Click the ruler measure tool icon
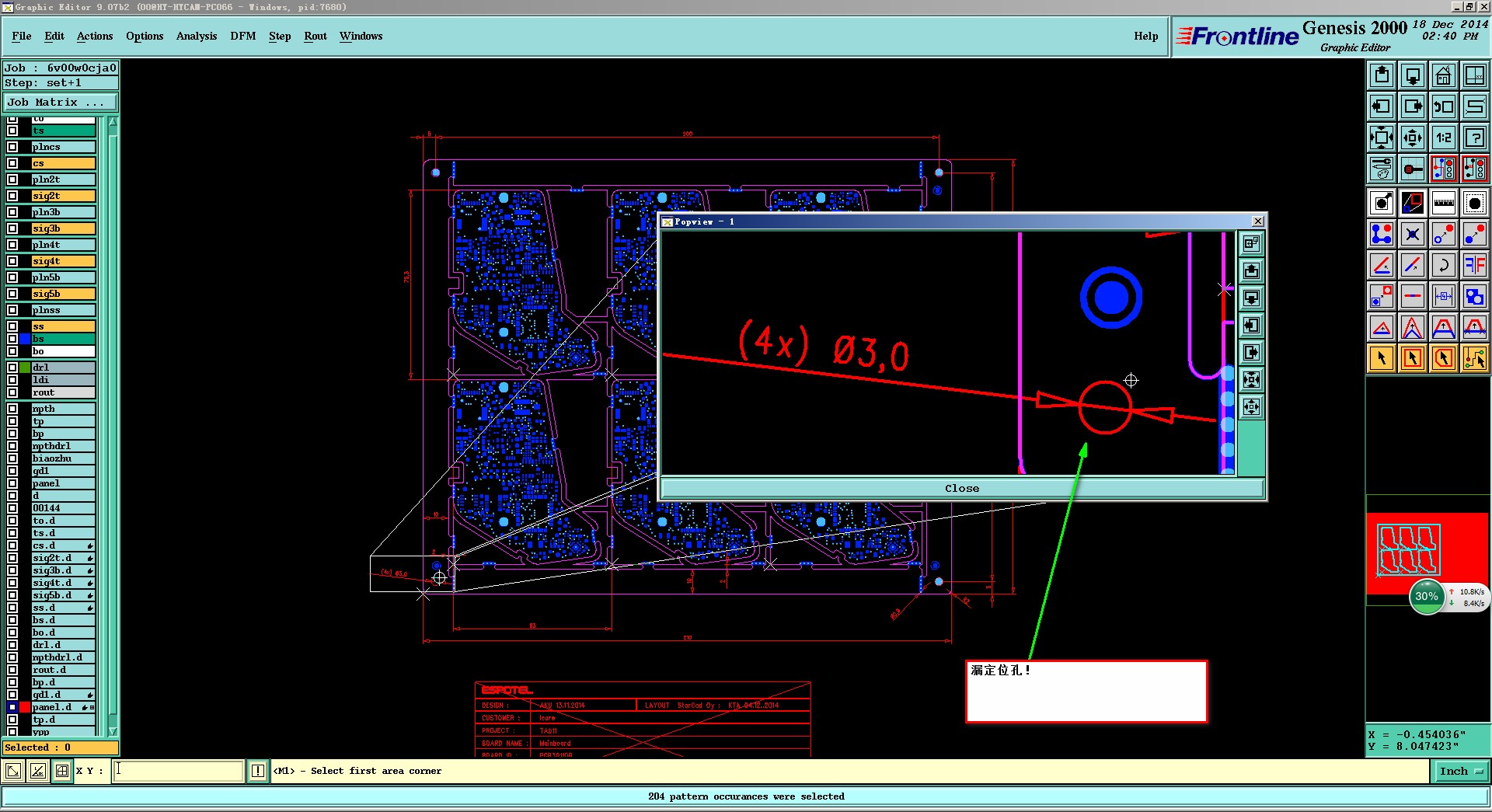The height and width of the screenshot is (812, 1492). click(x=1444, y=203)
